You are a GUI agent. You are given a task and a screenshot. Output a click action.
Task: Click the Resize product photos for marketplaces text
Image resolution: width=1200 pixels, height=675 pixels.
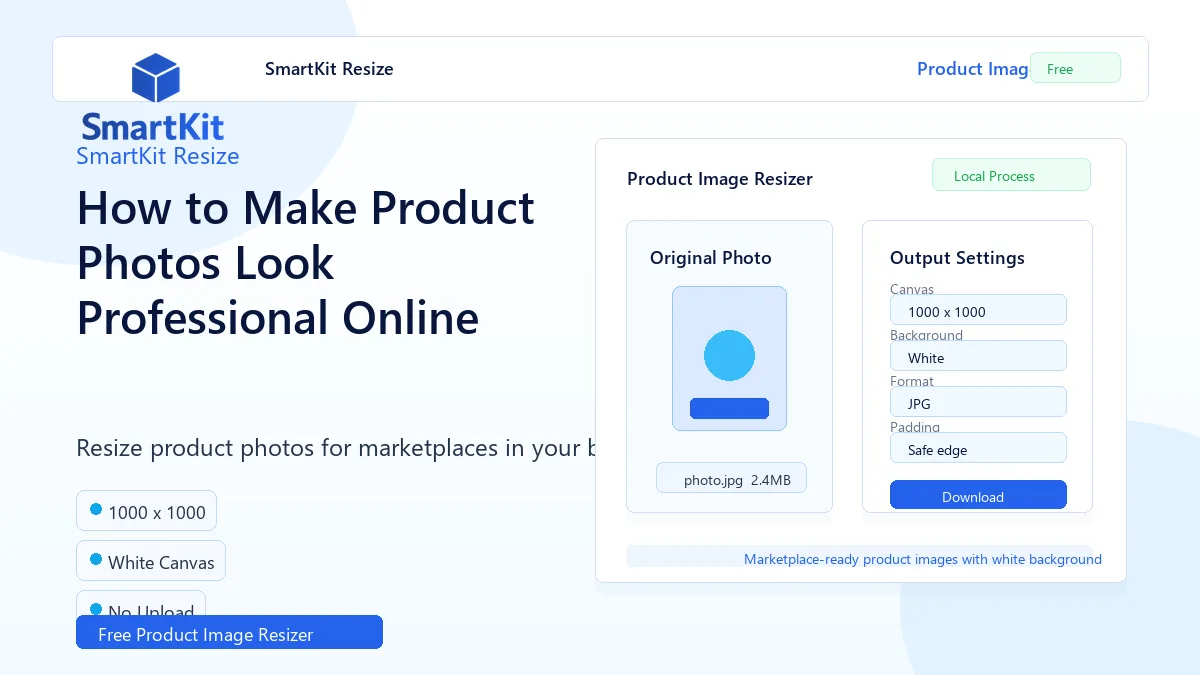[336, 448]
